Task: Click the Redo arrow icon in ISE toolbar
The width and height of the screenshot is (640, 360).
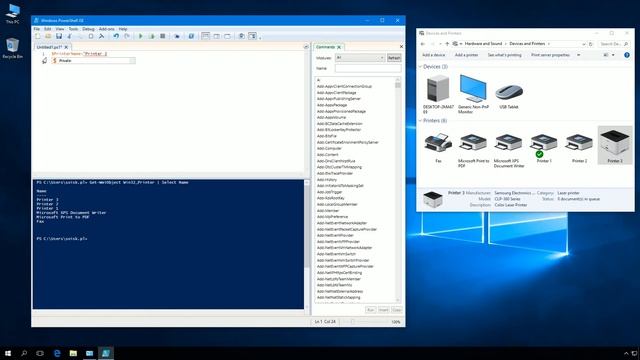Action: coord(127,36)
